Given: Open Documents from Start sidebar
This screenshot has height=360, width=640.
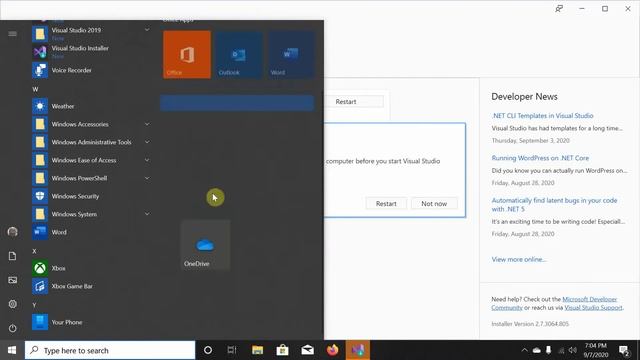Looking at the screenshot, I should click(12, 256).
